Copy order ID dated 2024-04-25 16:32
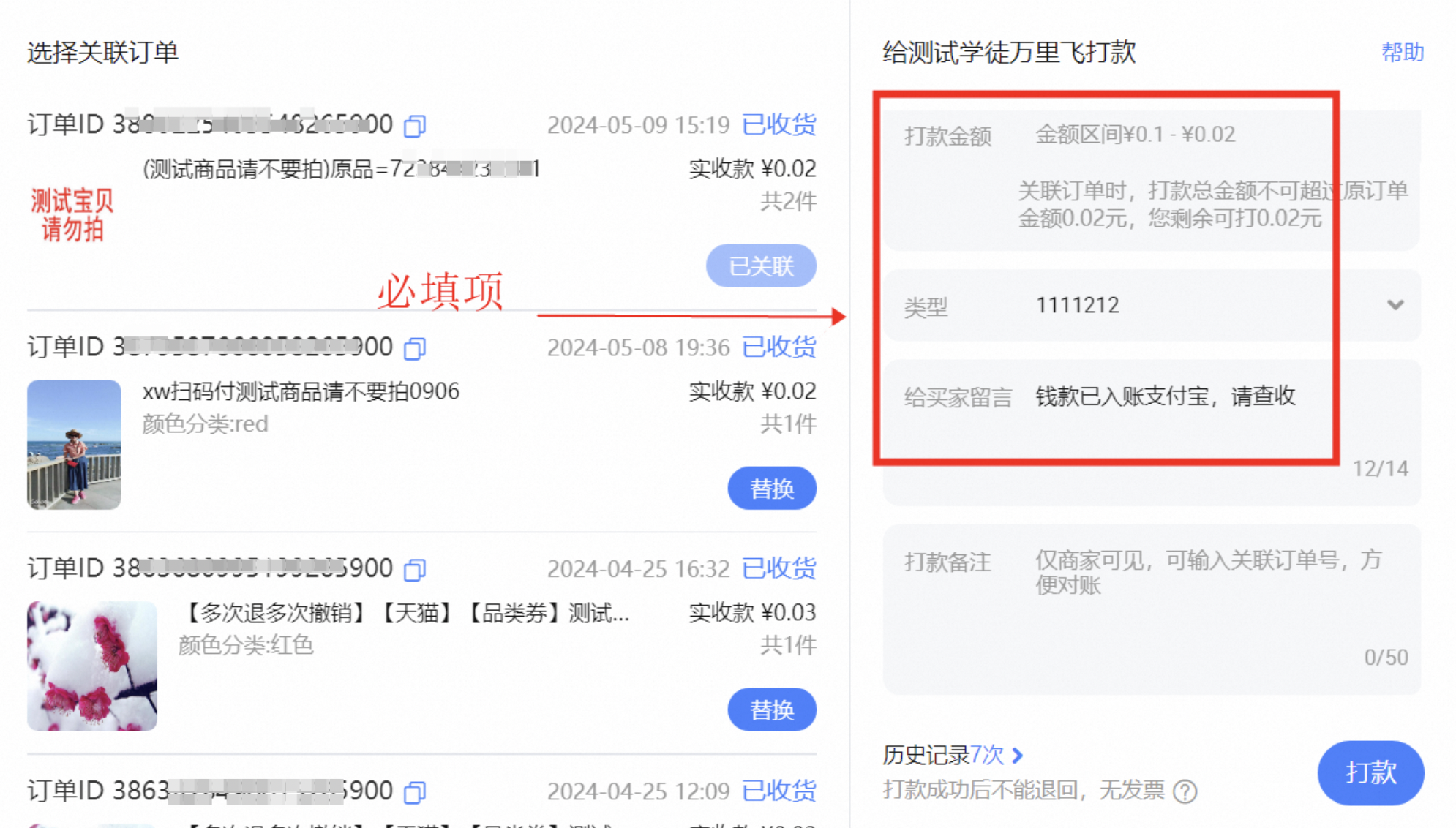The image size is (1456, 828). (415, 569)
